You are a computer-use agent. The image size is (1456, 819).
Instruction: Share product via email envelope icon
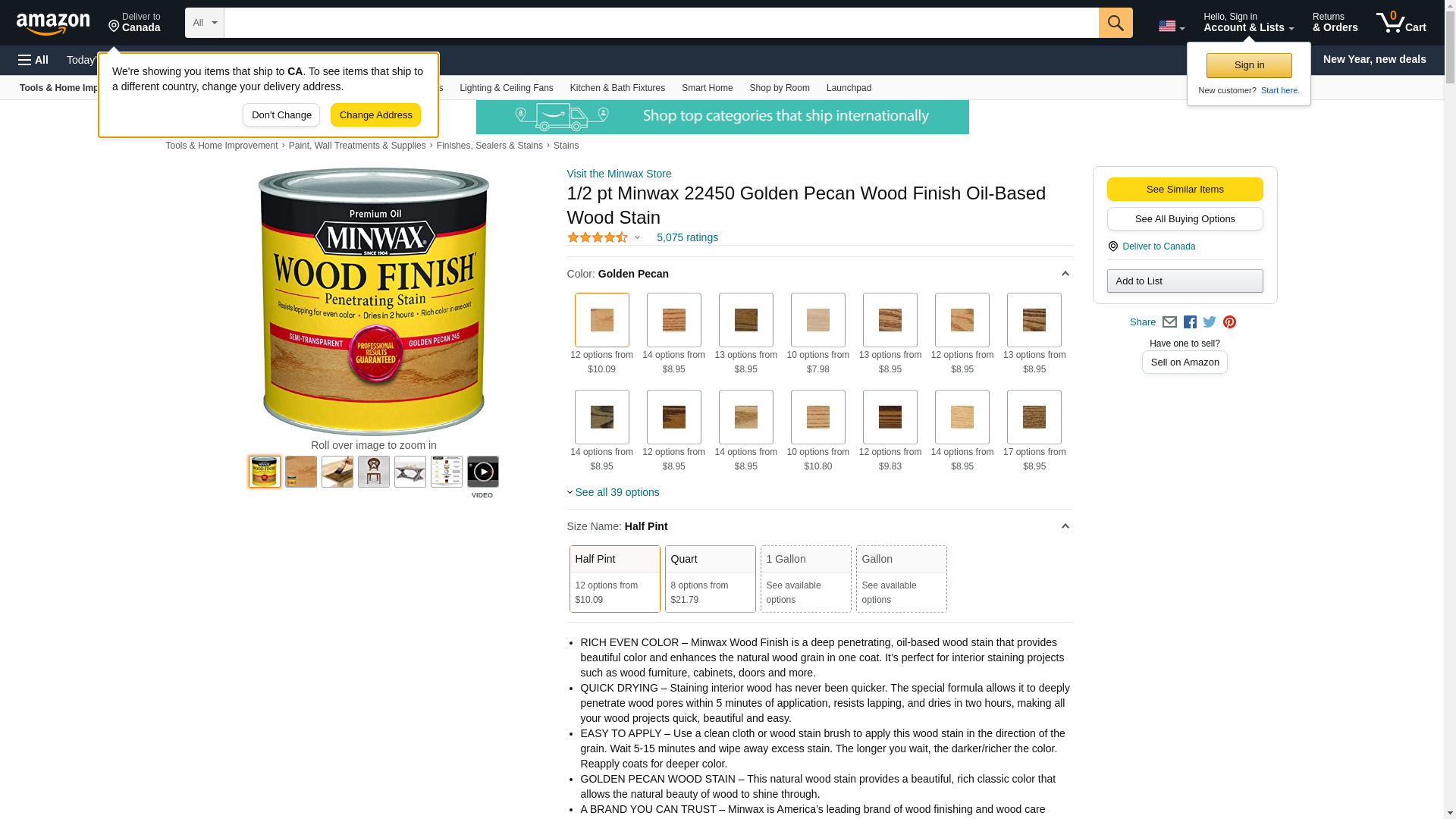point(1169,322)
